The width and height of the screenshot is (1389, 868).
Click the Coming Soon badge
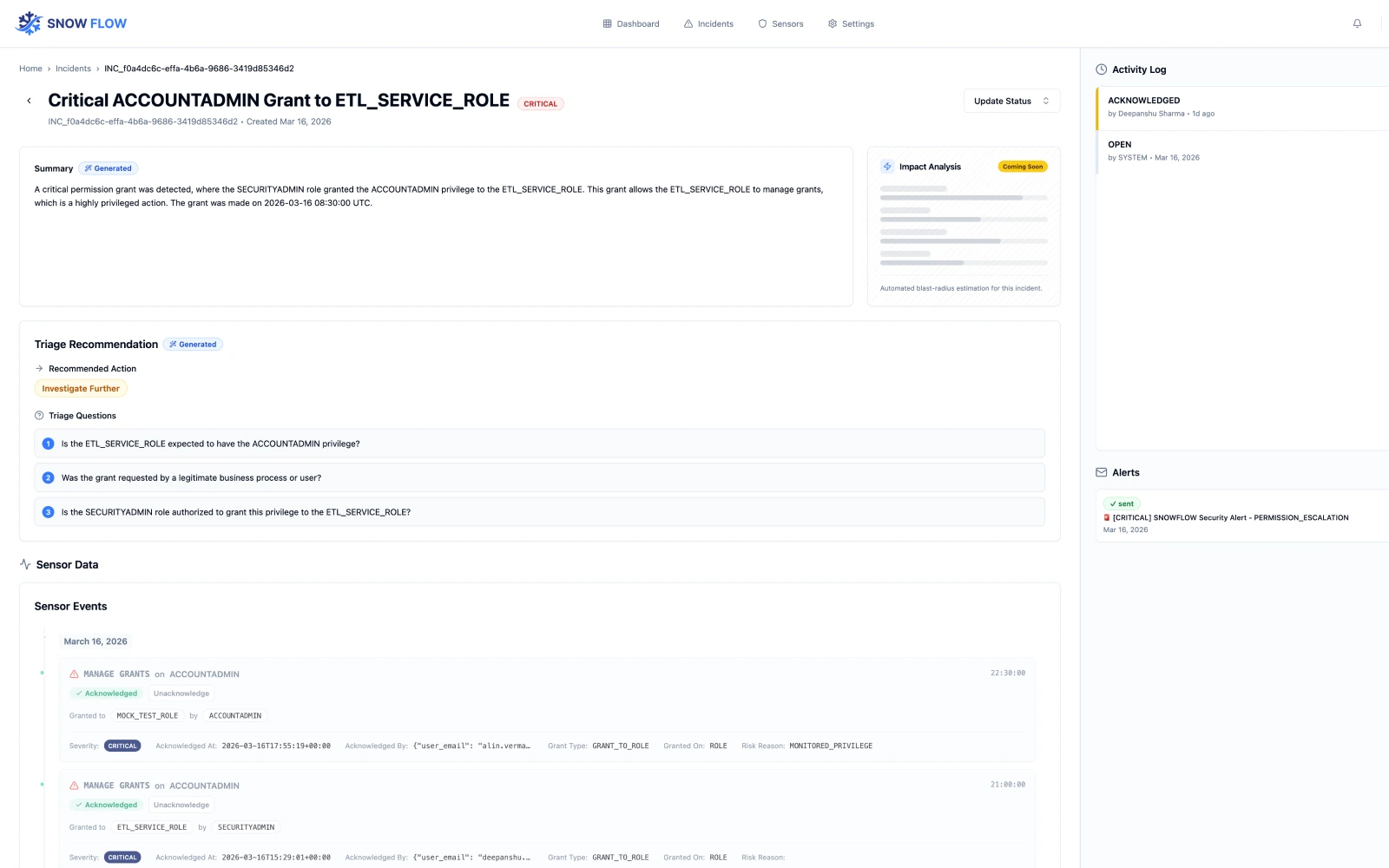tap(1023, 167)
